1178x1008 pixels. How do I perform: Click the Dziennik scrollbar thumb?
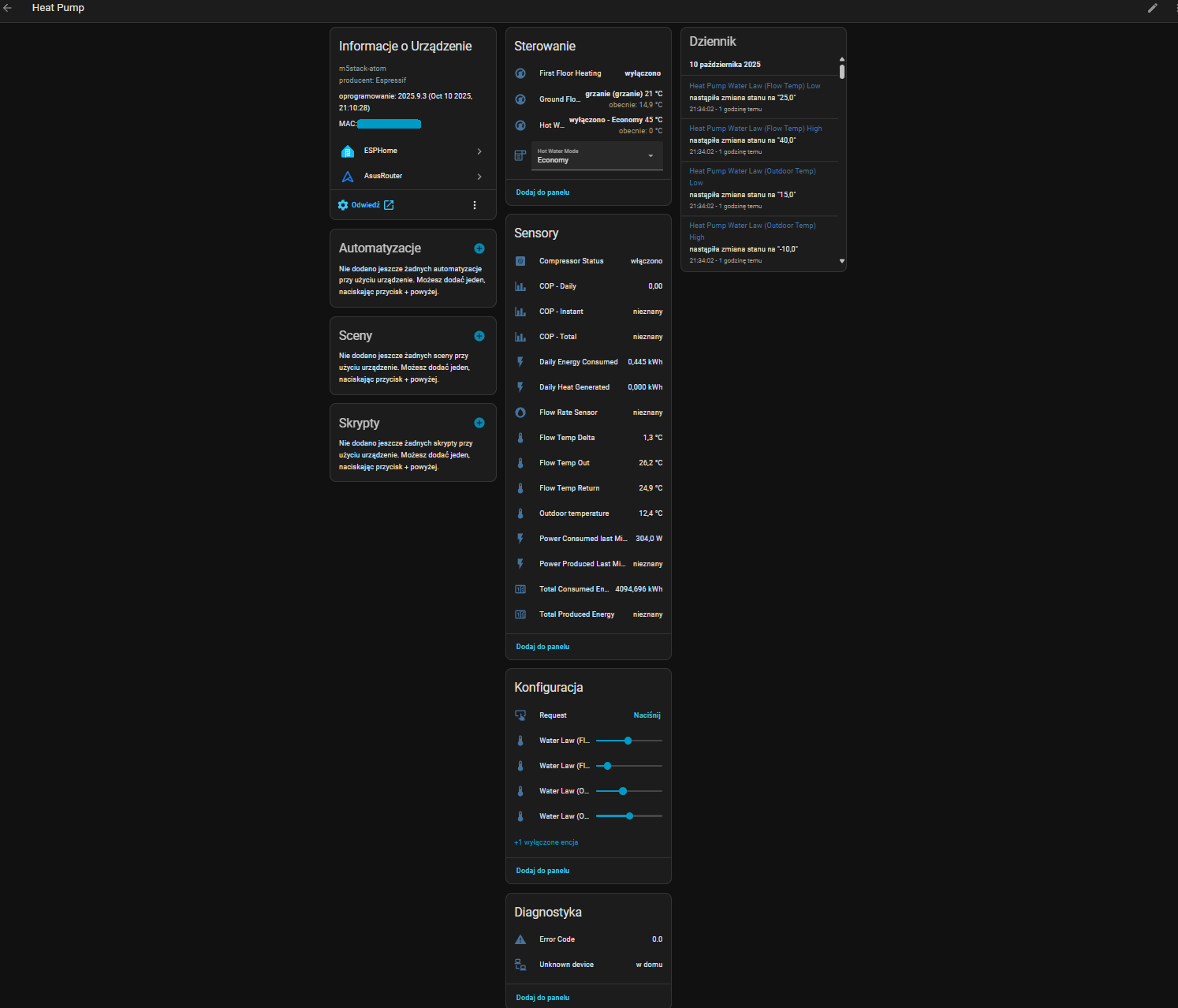click(x=842, y=72)
